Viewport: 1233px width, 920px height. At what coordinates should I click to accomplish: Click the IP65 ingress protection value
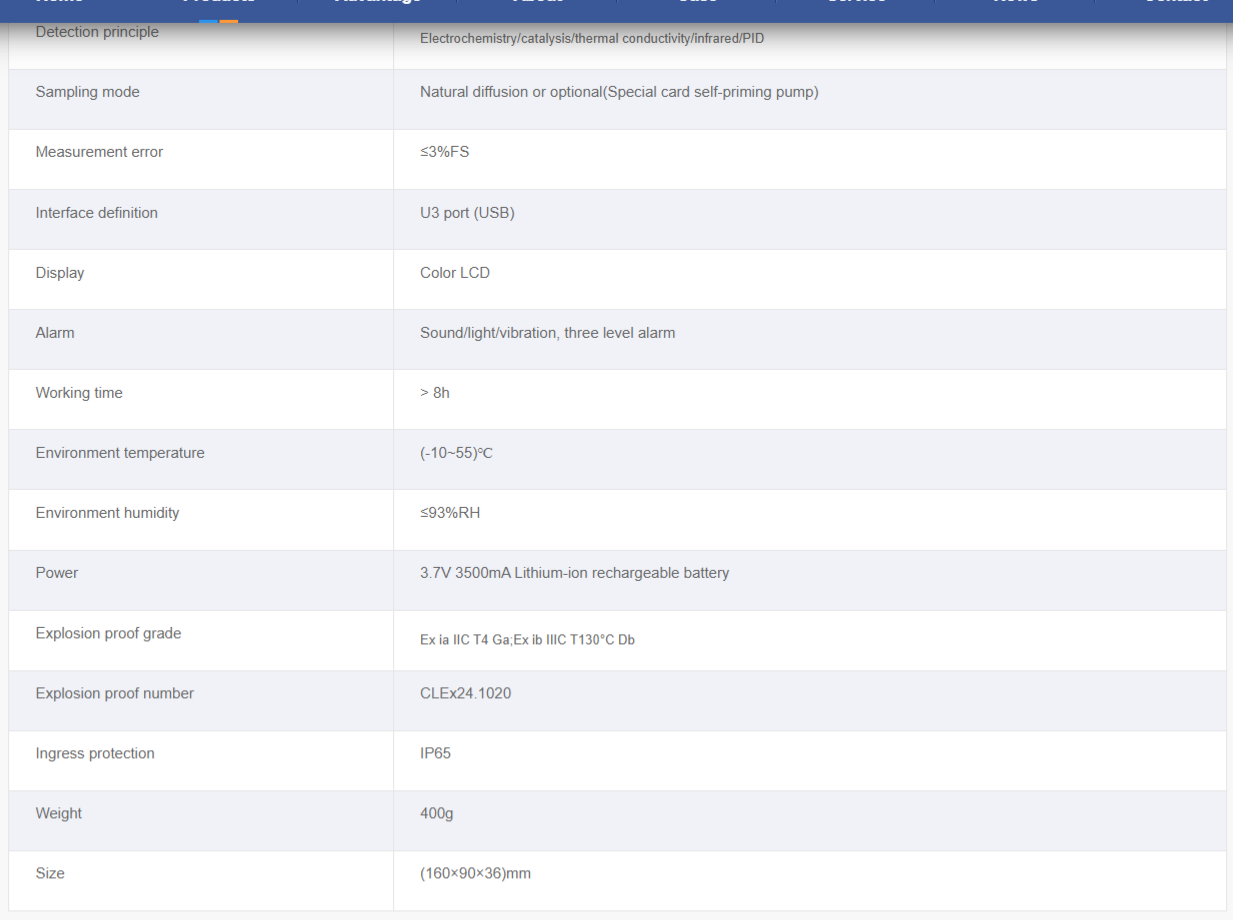pyautogui.click(x=435, y=753)
